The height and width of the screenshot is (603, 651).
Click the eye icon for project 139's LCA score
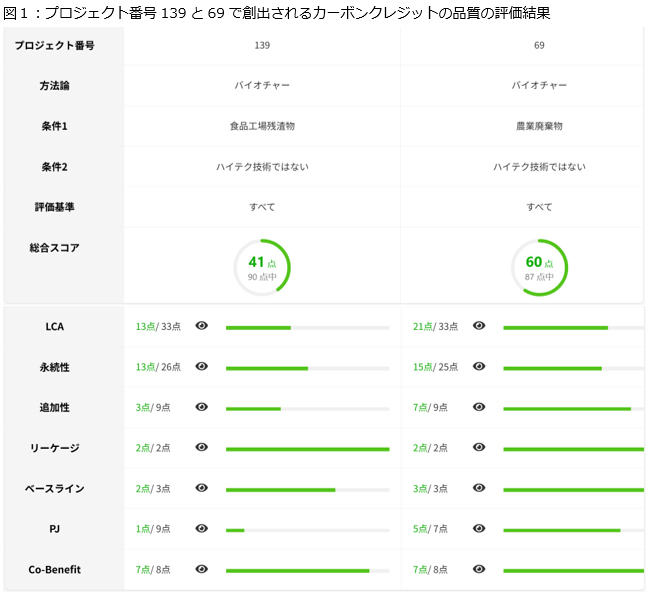coord(201,326)
